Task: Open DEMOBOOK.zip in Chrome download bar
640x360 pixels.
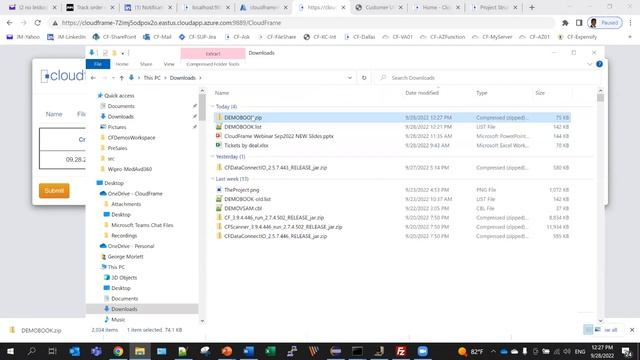Action: [x=41, y=331]
